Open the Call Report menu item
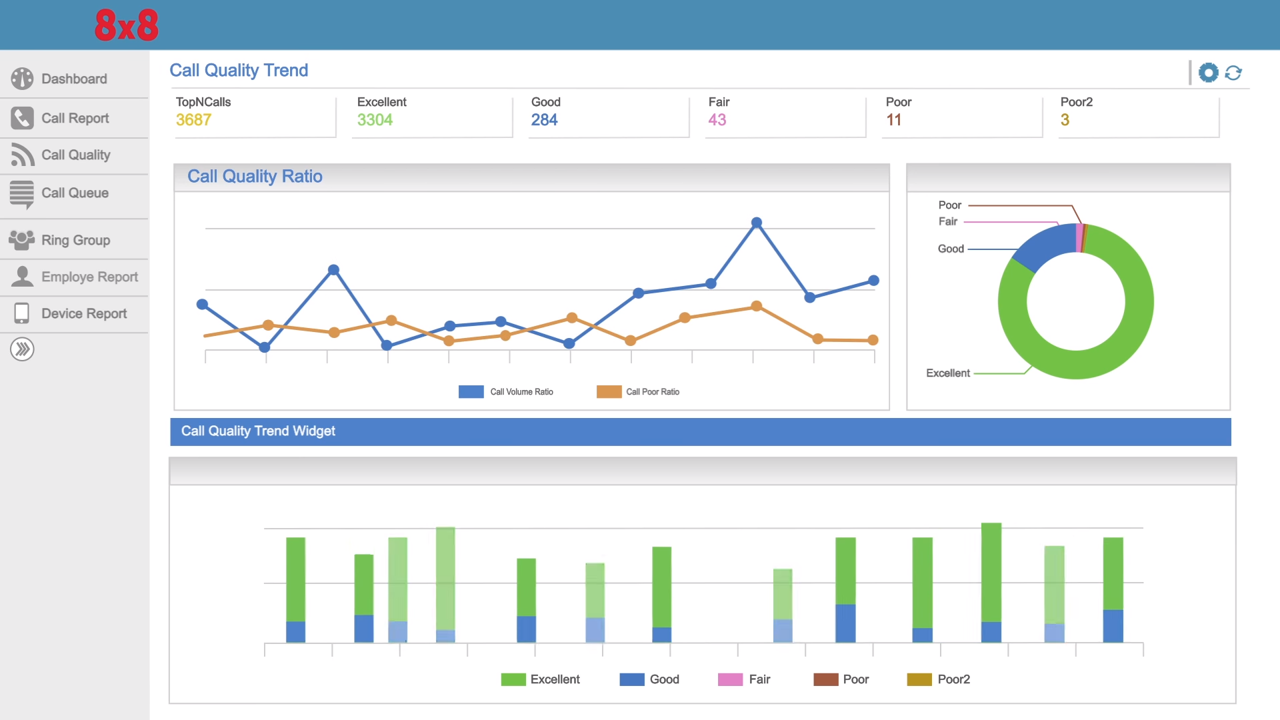This screenshot has width=1280, height=720. pos(74,118)
